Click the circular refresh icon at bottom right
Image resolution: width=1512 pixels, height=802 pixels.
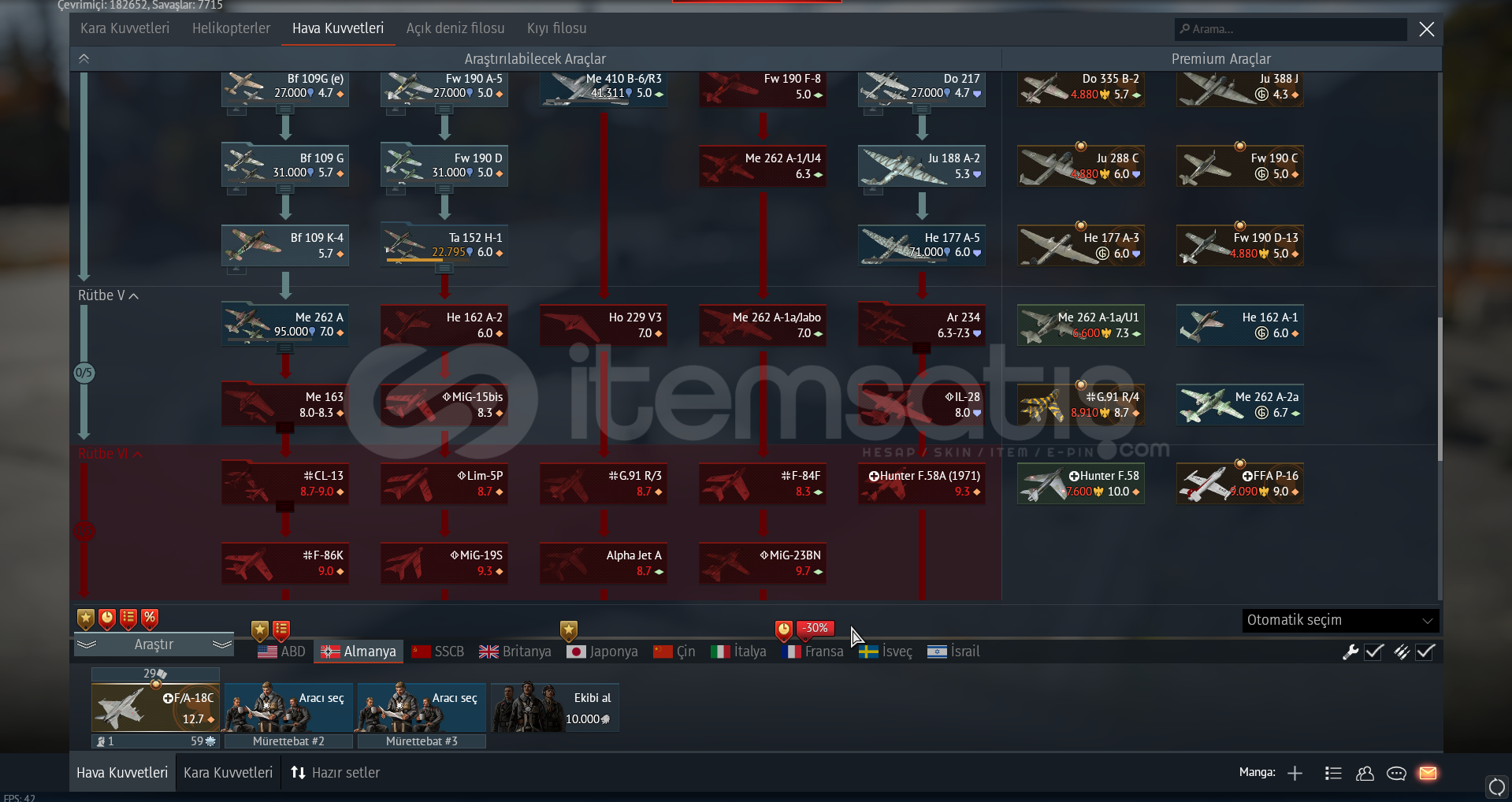pyautogui.click(x=1496, y=786)
